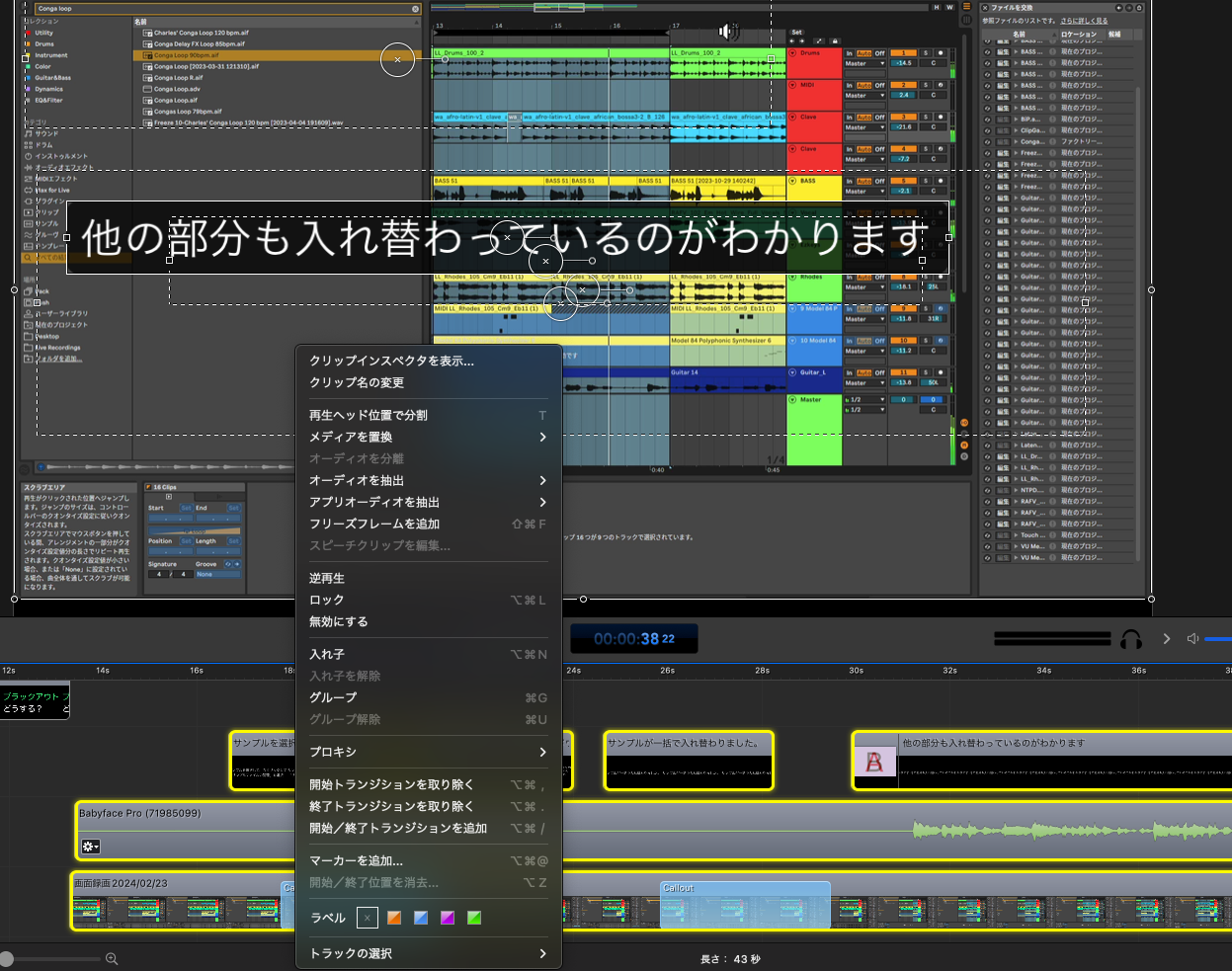
Task: Choose 無効にする to disable the clip
Action: click(339, 621)
